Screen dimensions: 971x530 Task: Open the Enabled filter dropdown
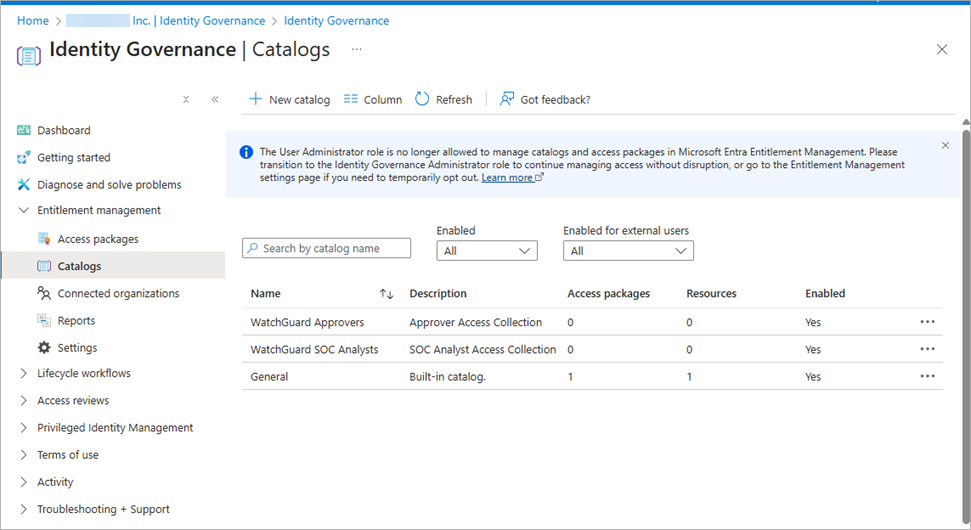(x=487, y=251)
